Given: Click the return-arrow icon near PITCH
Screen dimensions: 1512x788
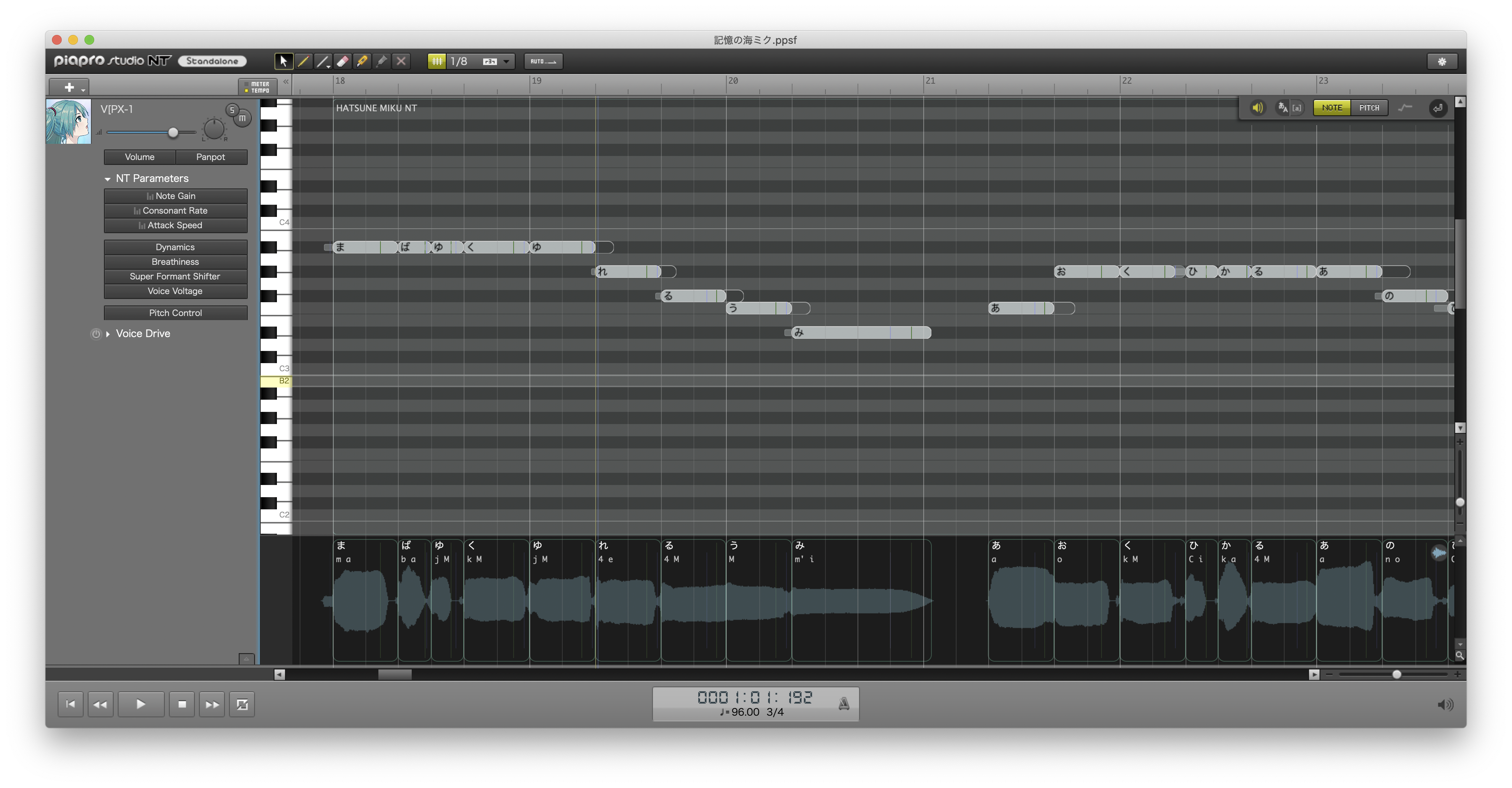Looking at the screenshot, I should coord(1437,108).
